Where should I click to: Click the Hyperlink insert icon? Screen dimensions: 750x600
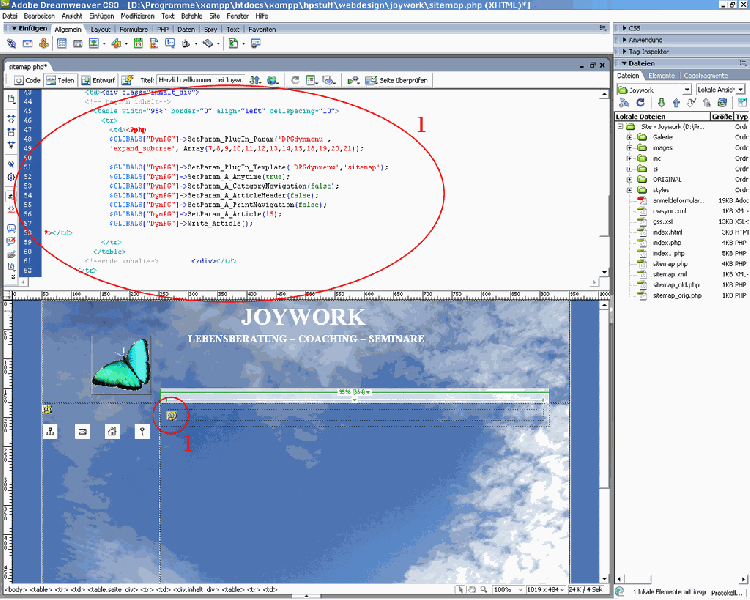[11, 44]
